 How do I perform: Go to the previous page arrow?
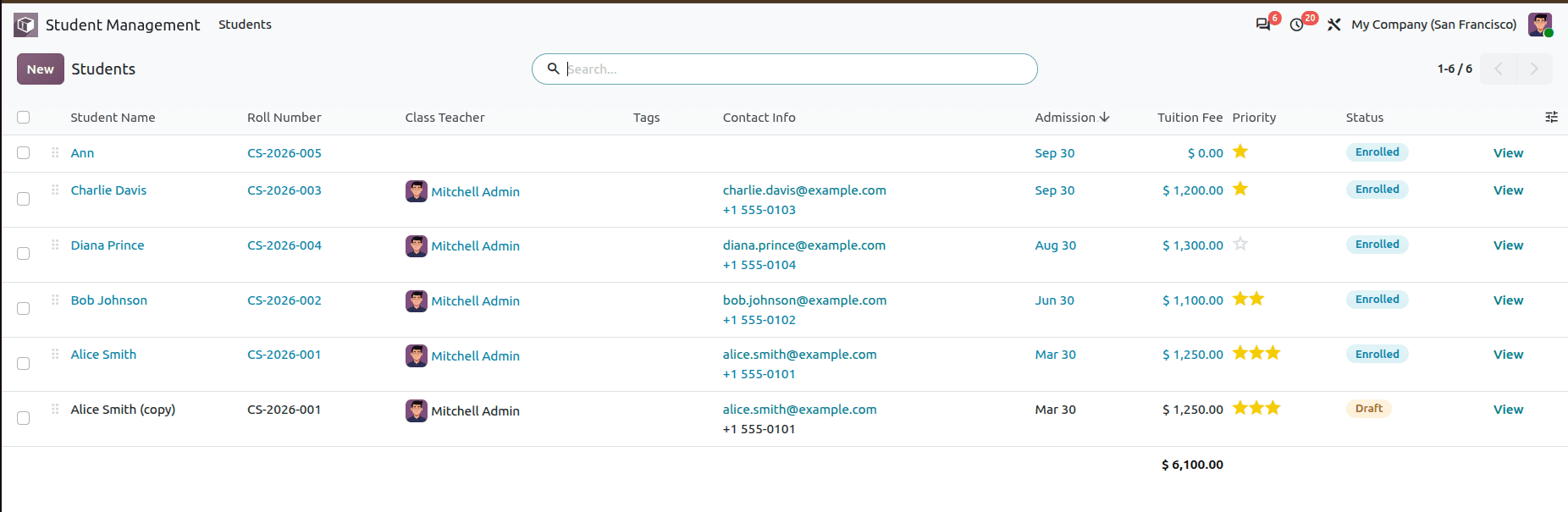[x=1499, y=69]
